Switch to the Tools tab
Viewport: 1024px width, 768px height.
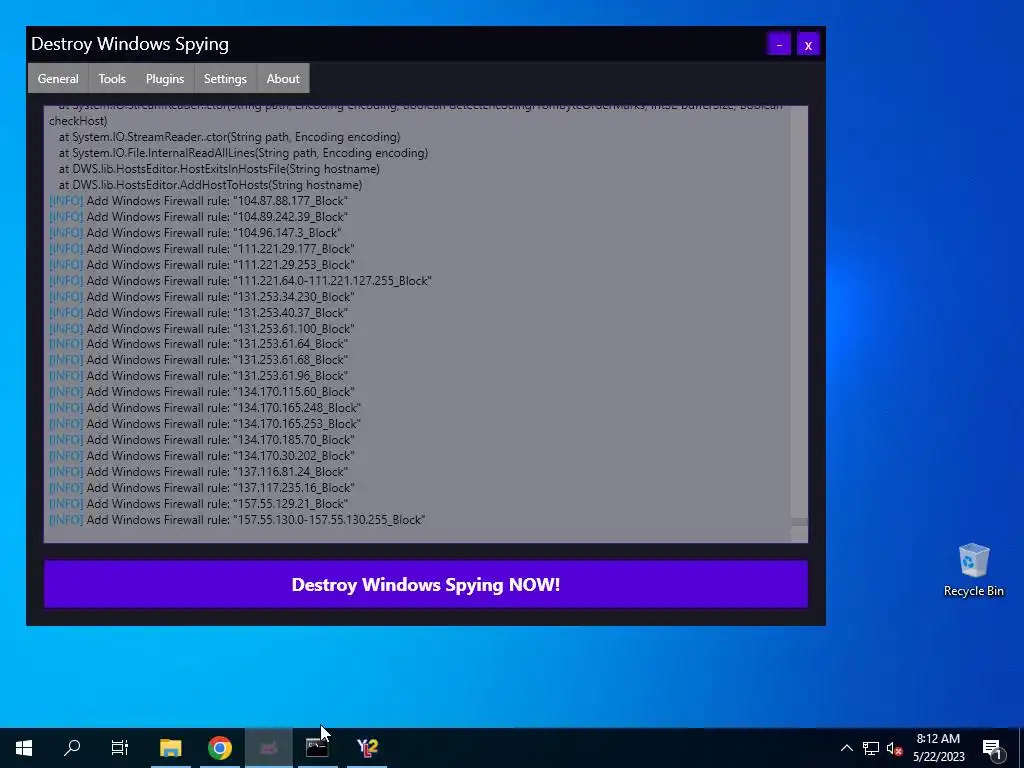(112, 78)
